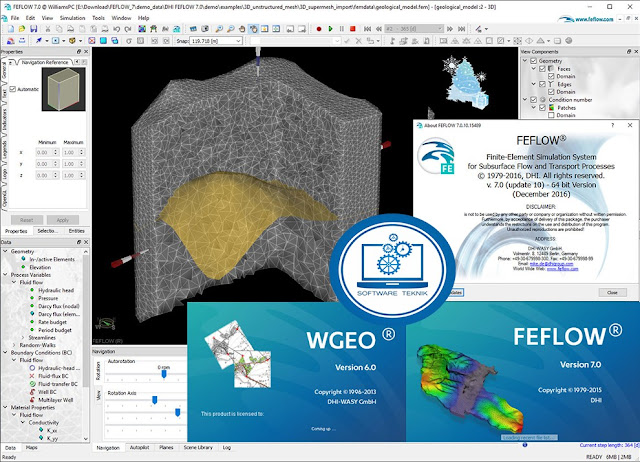
Task: Toggle the Automatic checkbox in Navigation Reference
Action: tap(13, 89)
